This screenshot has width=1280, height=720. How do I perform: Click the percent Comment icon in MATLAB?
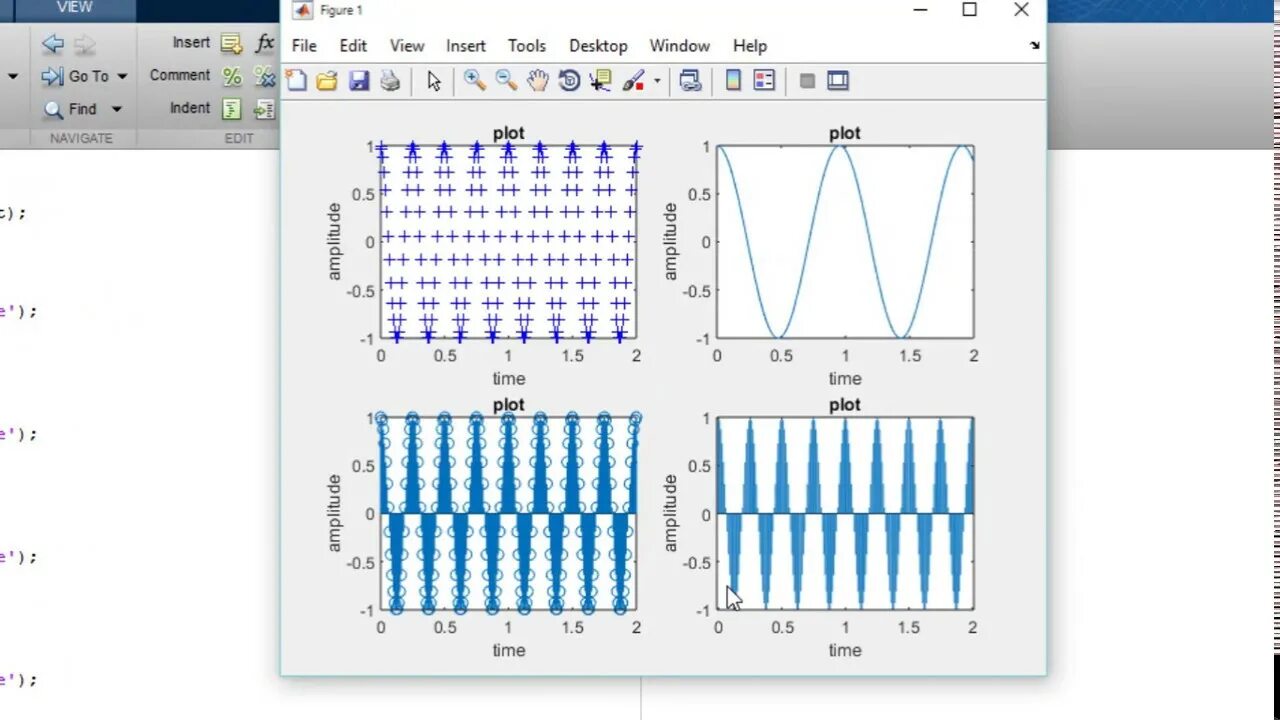pos(232,76)
